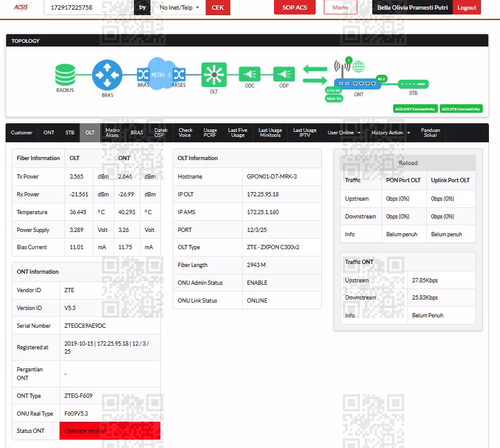The width and height of the screenshot is (500, 448).
Task: Click ONU Link Status value ONLINE
Action: click(257, 301)
